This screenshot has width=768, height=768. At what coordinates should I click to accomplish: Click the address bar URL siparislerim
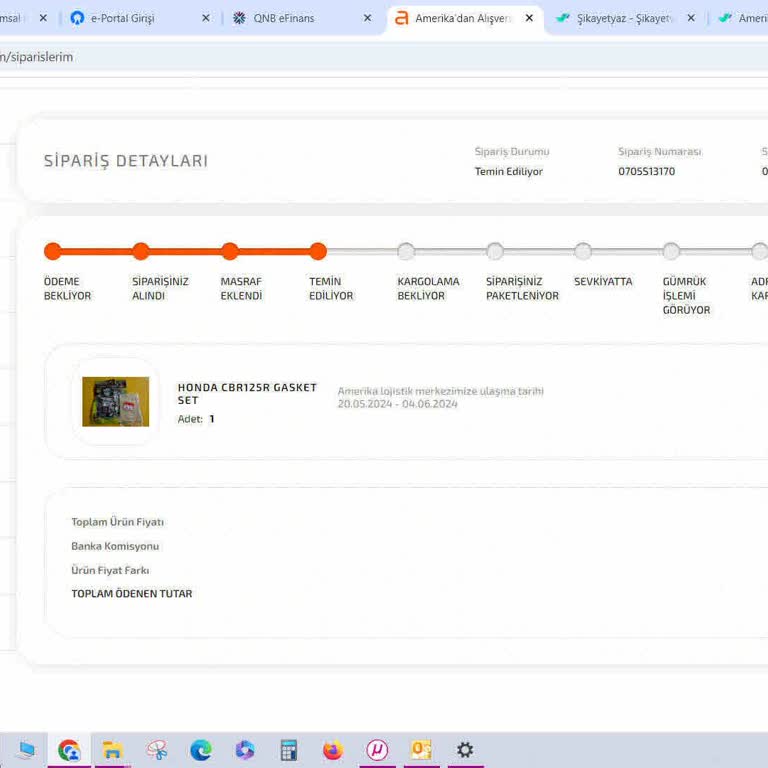36,57
